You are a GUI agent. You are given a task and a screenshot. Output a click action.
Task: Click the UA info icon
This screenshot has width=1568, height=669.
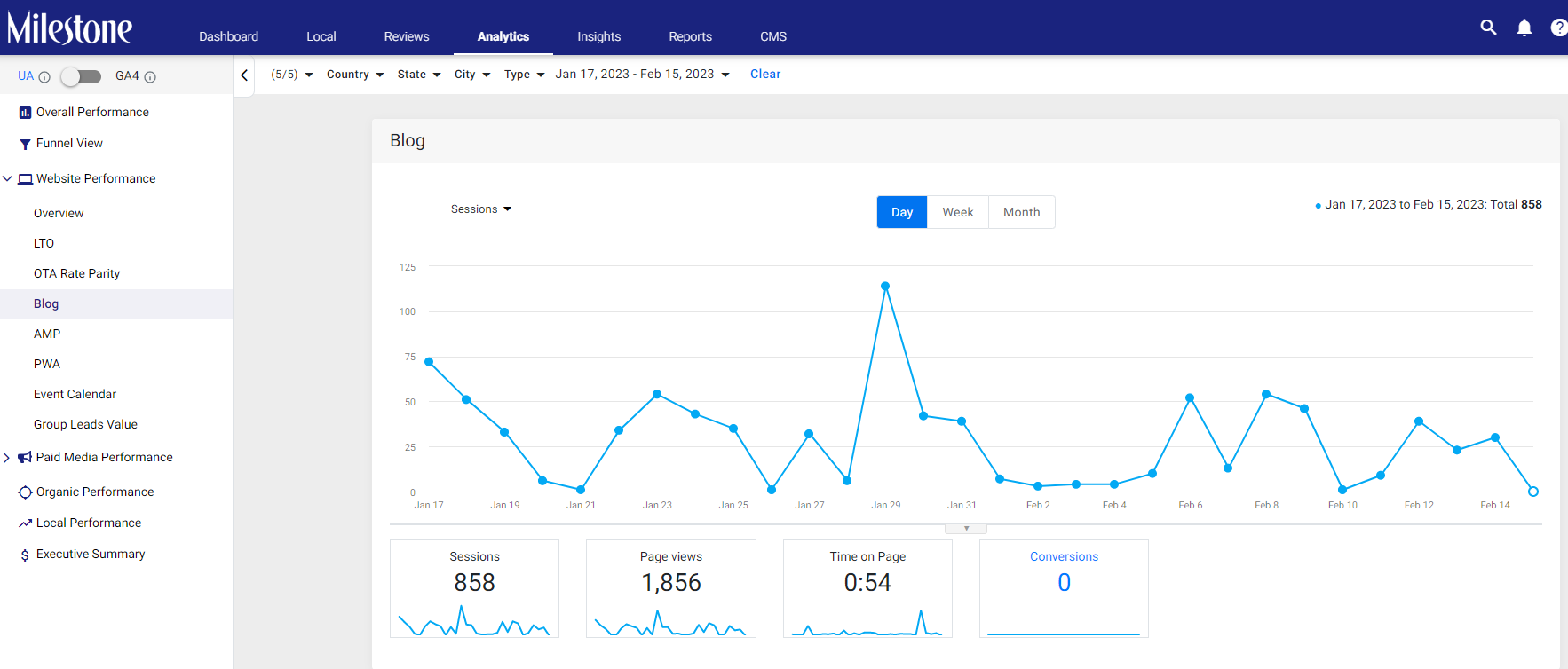[44, 77]
